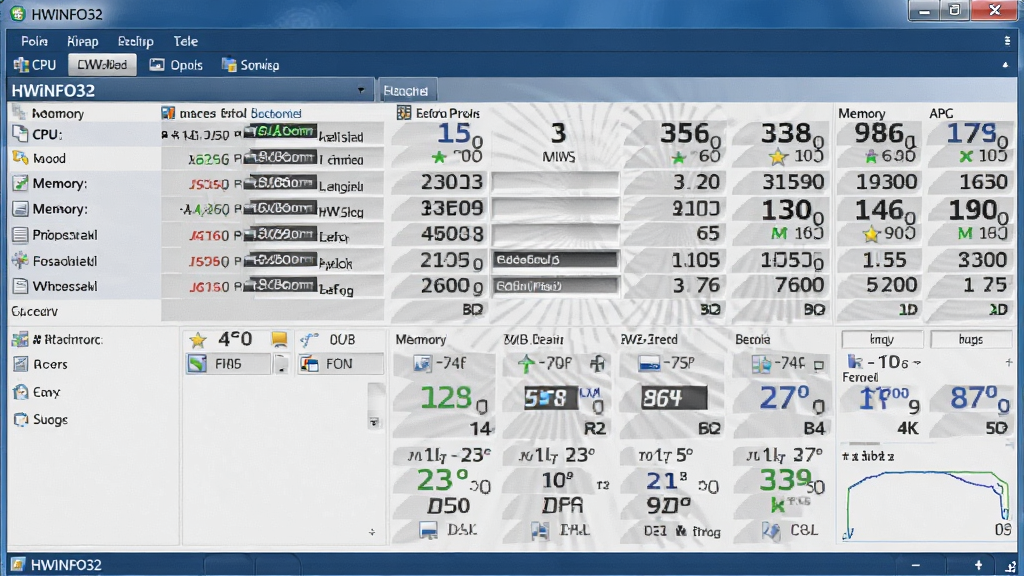Screen dimensions: 1024x576
Task: Click the stepper next to FI85
Action: tap(281, 364)
